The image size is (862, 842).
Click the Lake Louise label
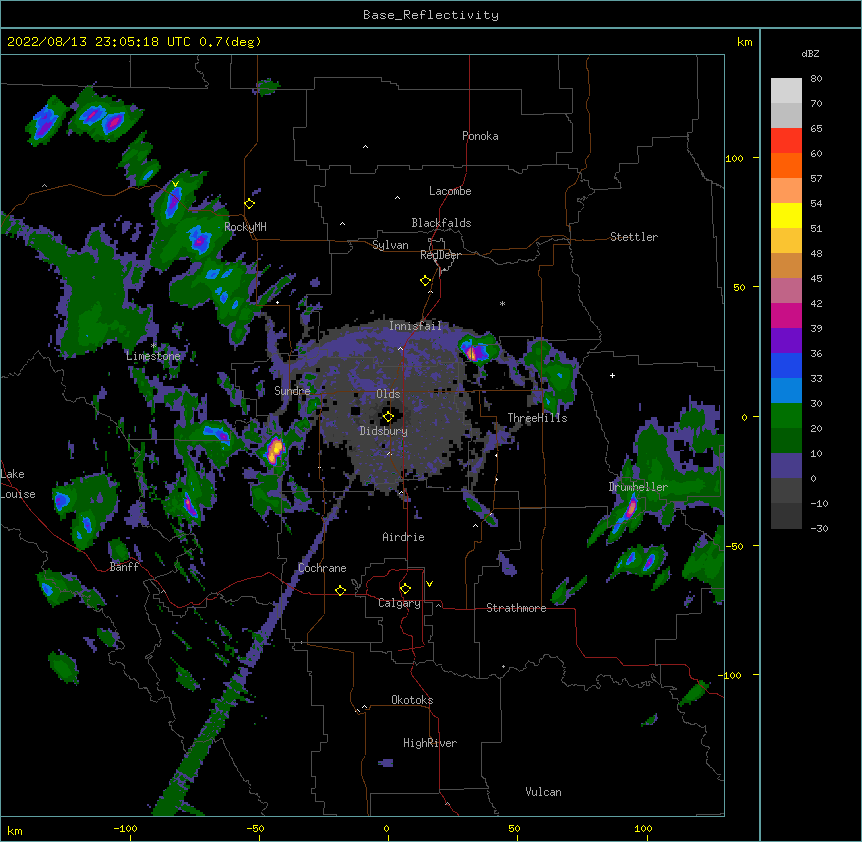(18, 484)
